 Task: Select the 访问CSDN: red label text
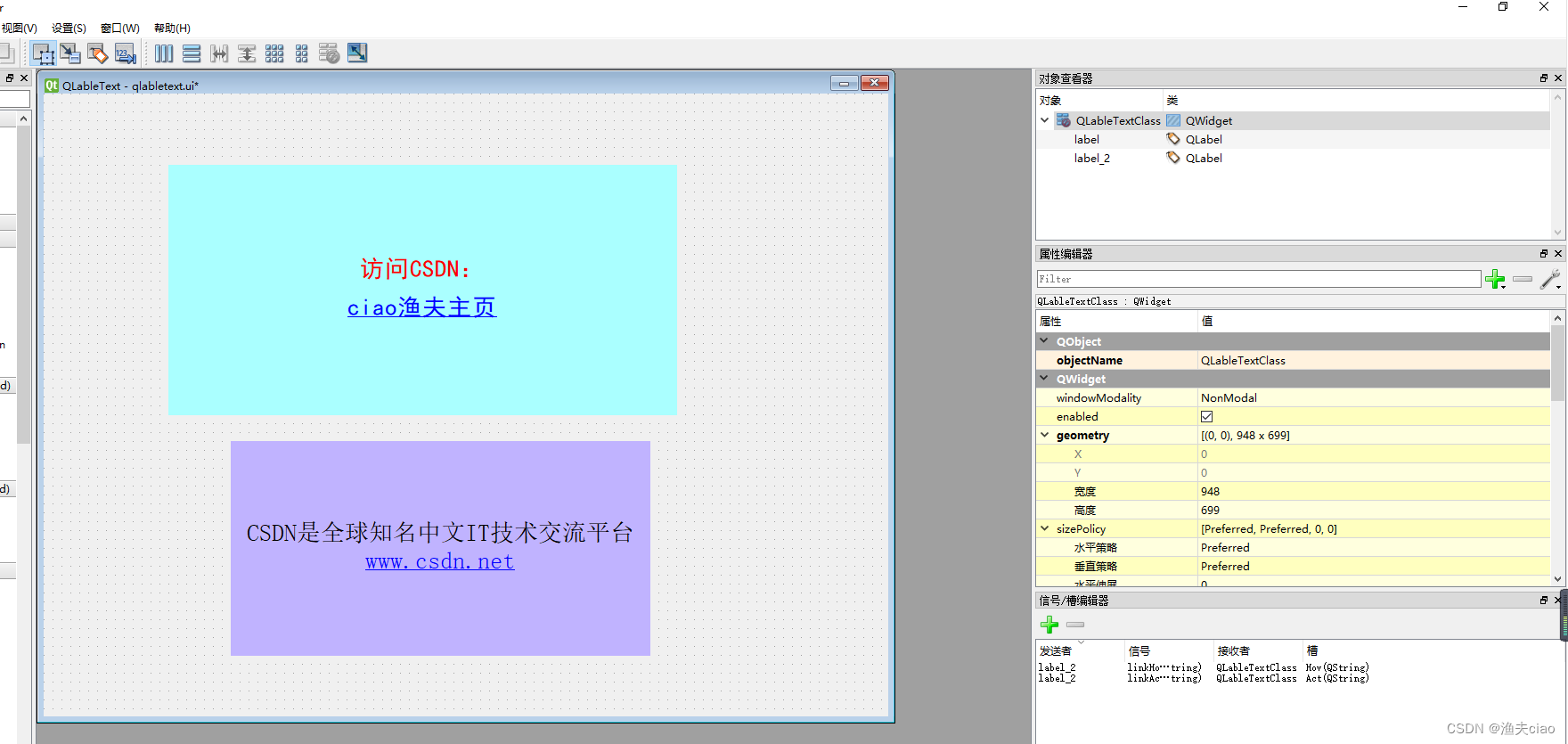tap(416, 269)
